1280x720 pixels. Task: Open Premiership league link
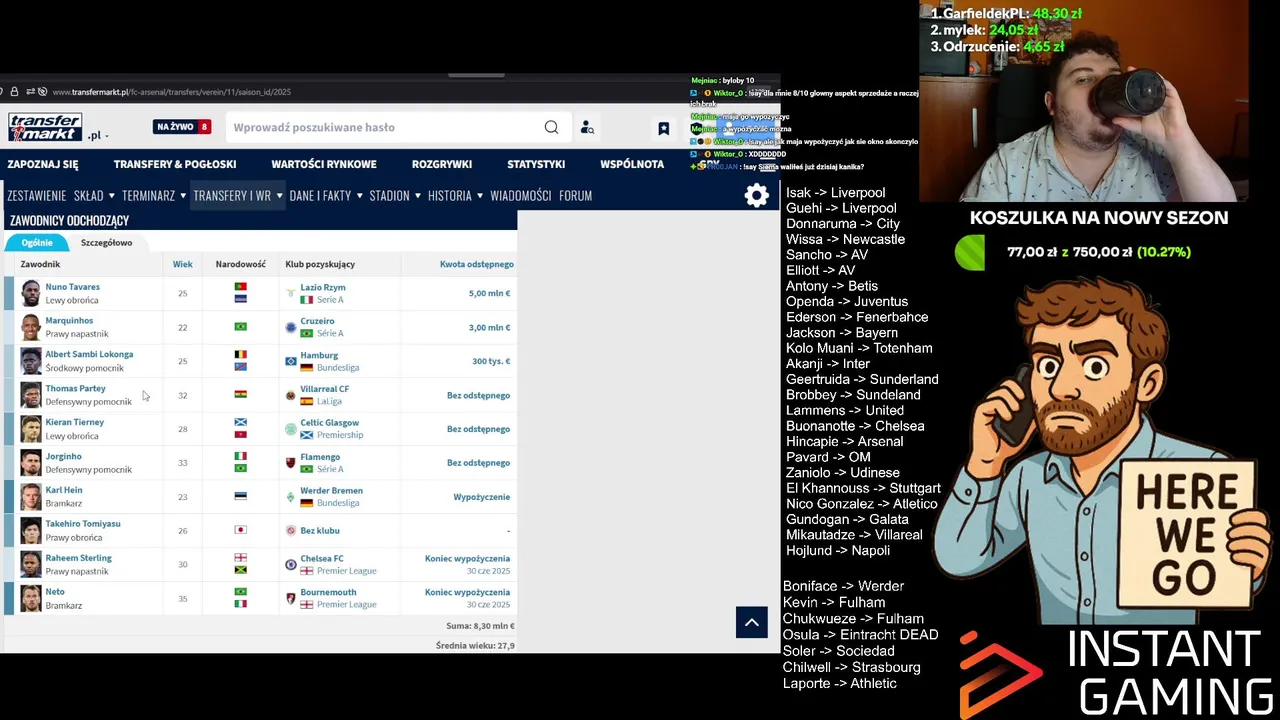tap(340, 435)
